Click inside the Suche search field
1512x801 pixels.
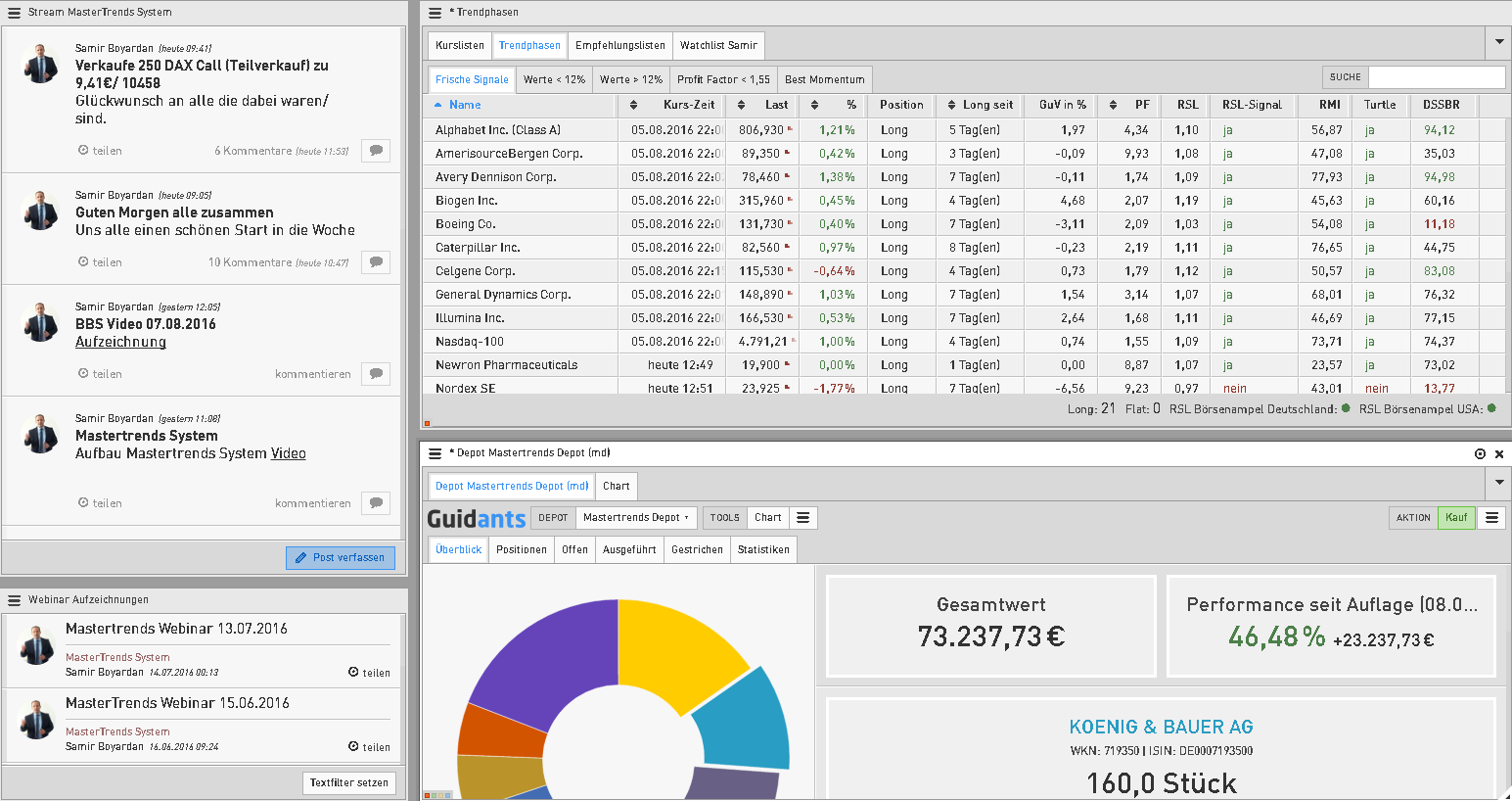pos(1437,77)
